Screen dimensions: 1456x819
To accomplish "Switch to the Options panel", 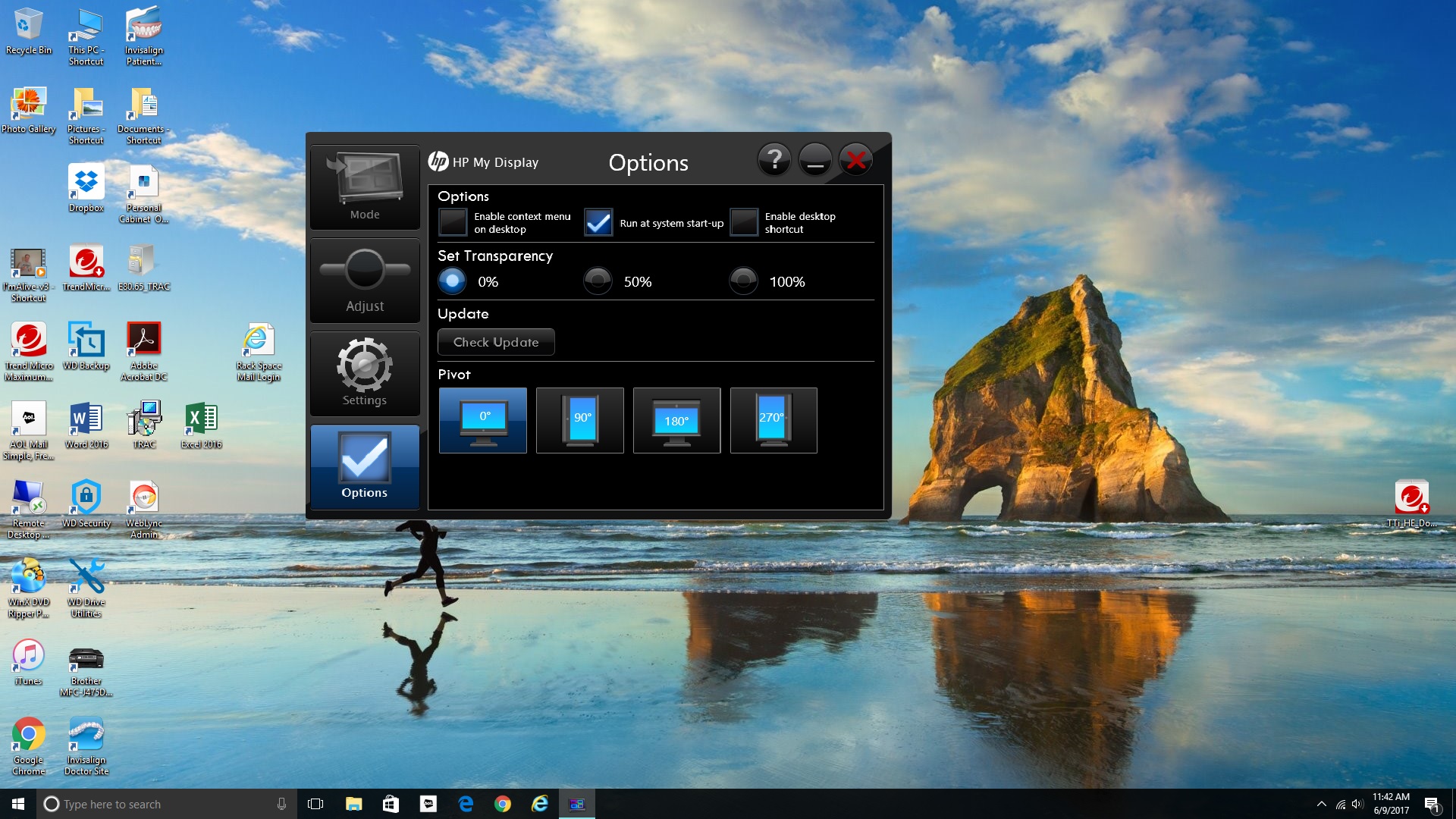I will 365,466.
